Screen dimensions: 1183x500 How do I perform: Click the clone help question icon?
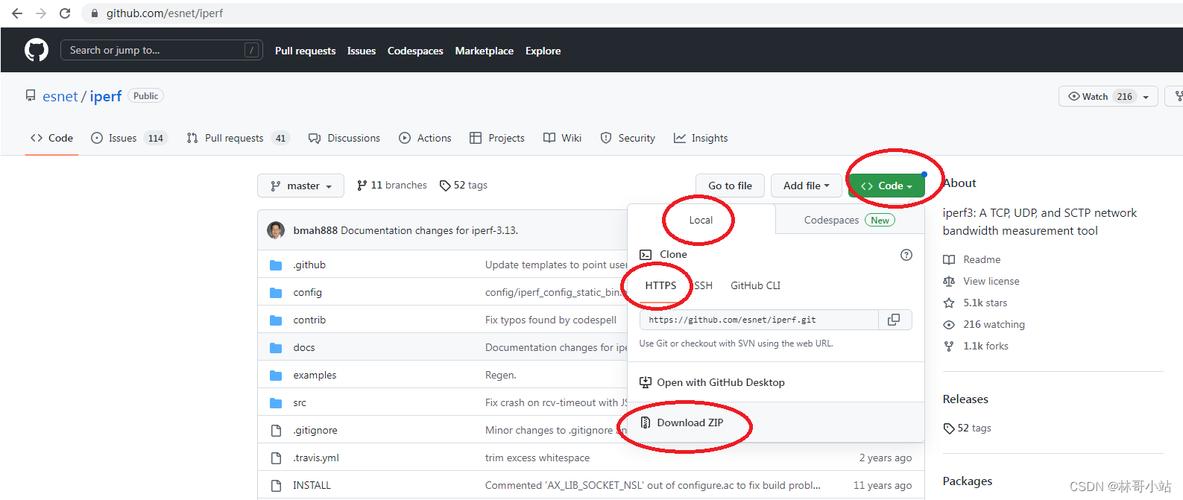pyautogui.click(x=906, y=255)
